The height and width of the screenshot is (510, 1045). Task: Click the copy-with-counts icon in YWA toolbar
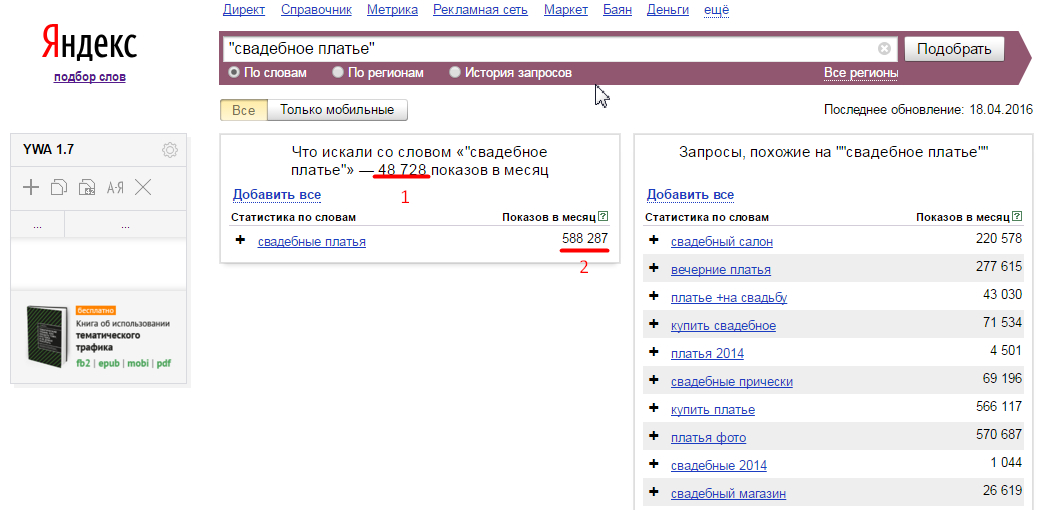tap(87, 187)
